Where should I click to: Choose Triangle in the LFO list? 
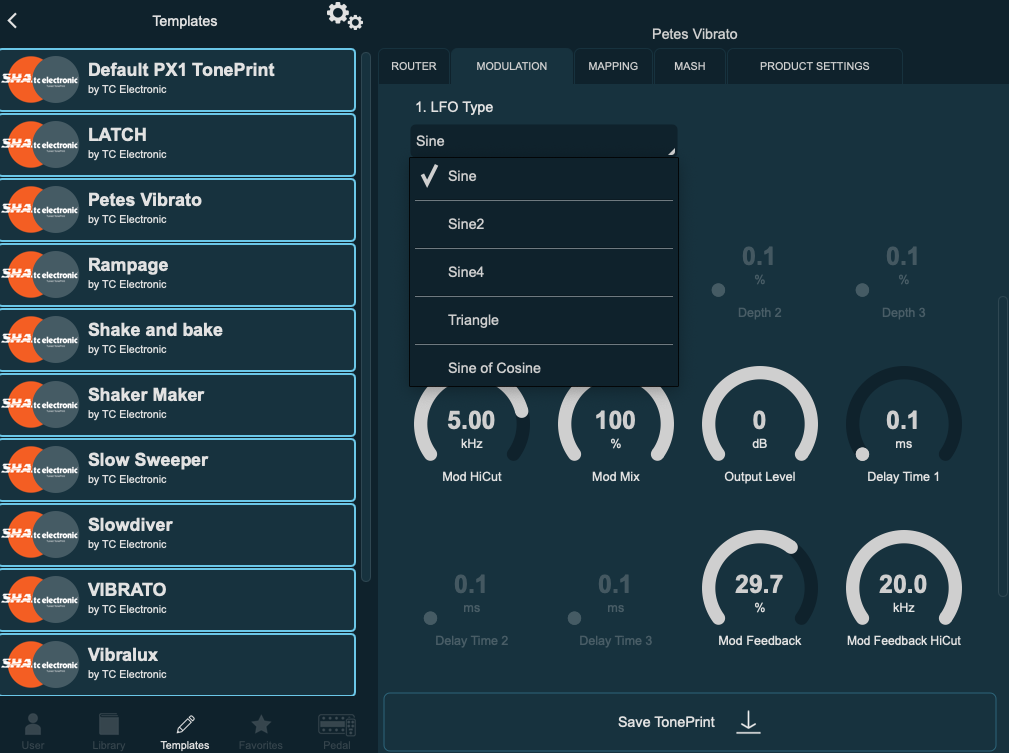pos(544,321)
